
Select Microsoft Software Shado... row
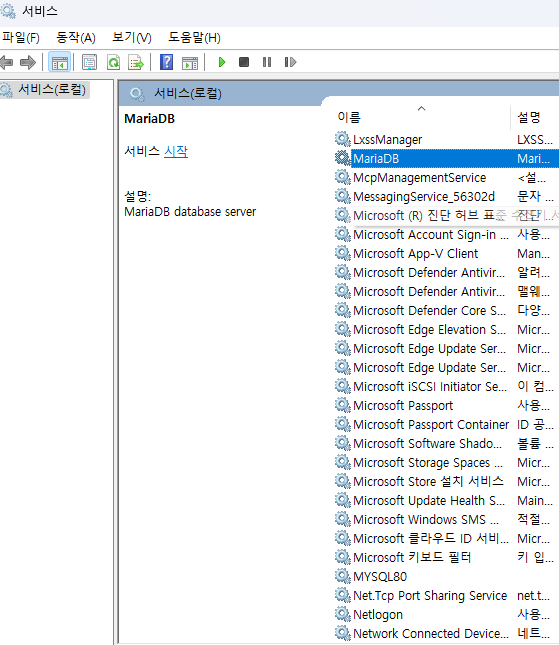click(446, 443)
